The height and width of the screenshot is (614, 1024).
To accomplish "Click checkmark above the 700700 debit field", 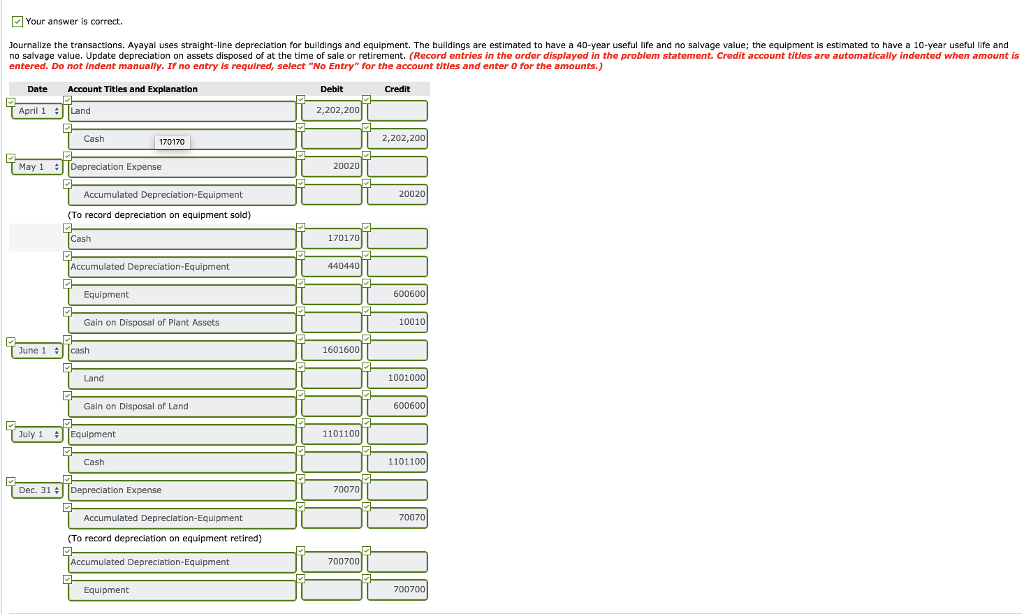I will [303, 551].
